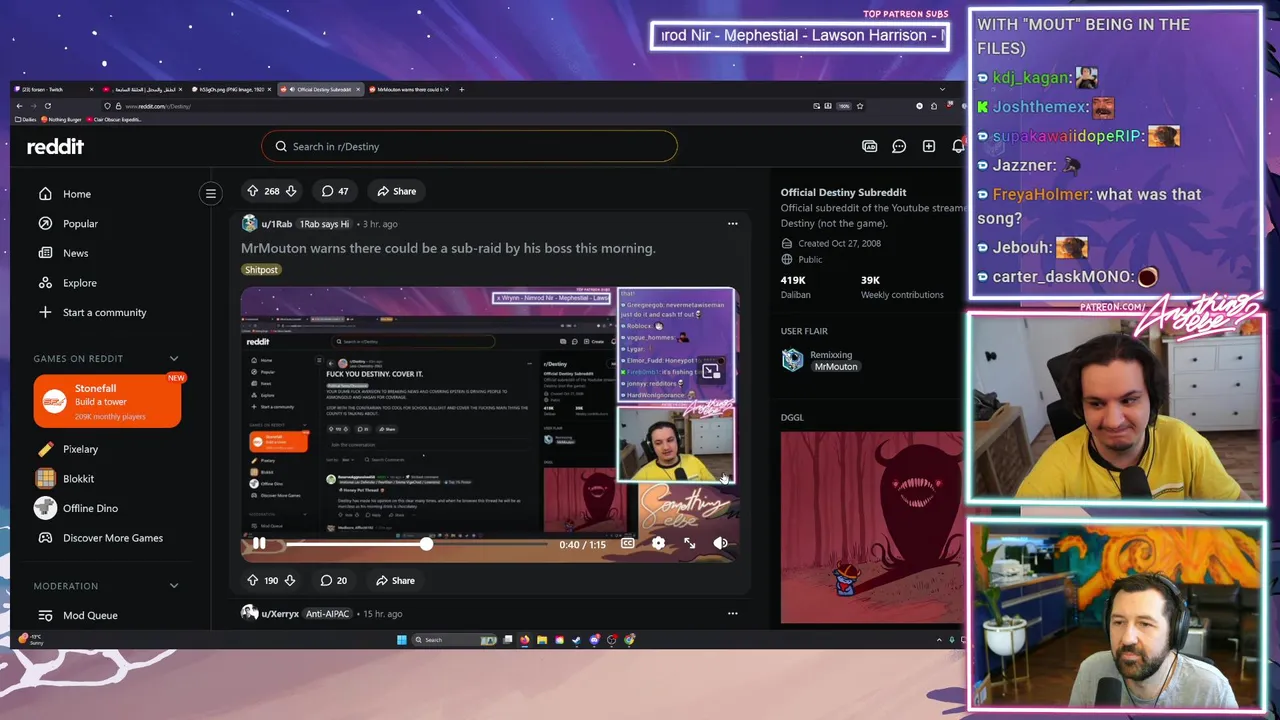Switch to the MrMouton warns tab
Viewport: 1280px width, 720px height.
[x=407, y=89]
